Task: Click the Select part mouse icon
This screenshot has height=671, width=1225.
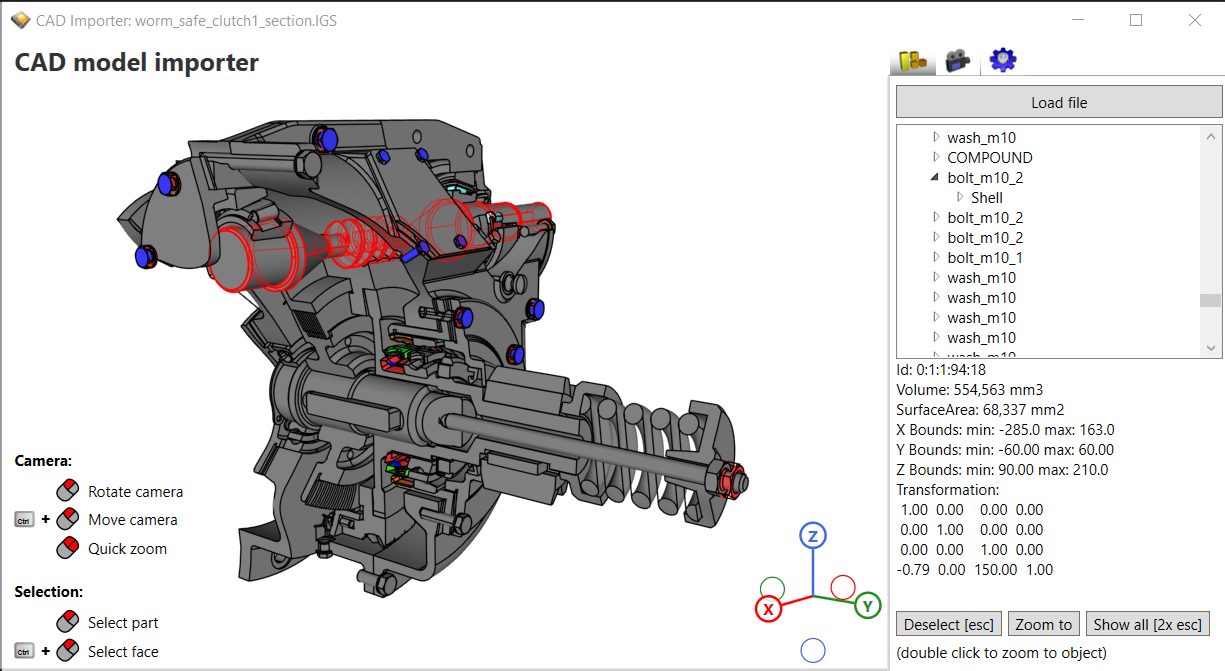Action: click(67, 620)
